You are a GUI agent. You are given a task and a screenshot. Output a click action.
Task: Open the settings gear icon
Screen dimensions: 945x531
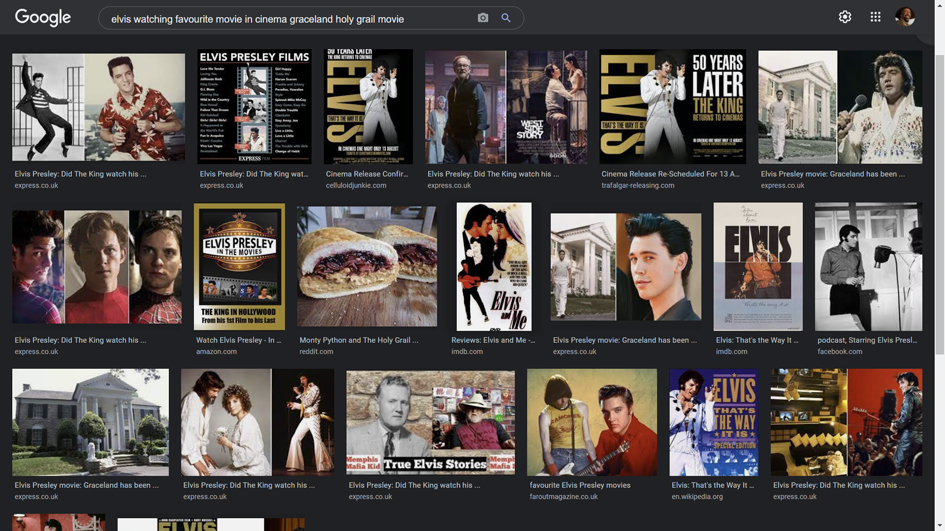click(845, 17)
